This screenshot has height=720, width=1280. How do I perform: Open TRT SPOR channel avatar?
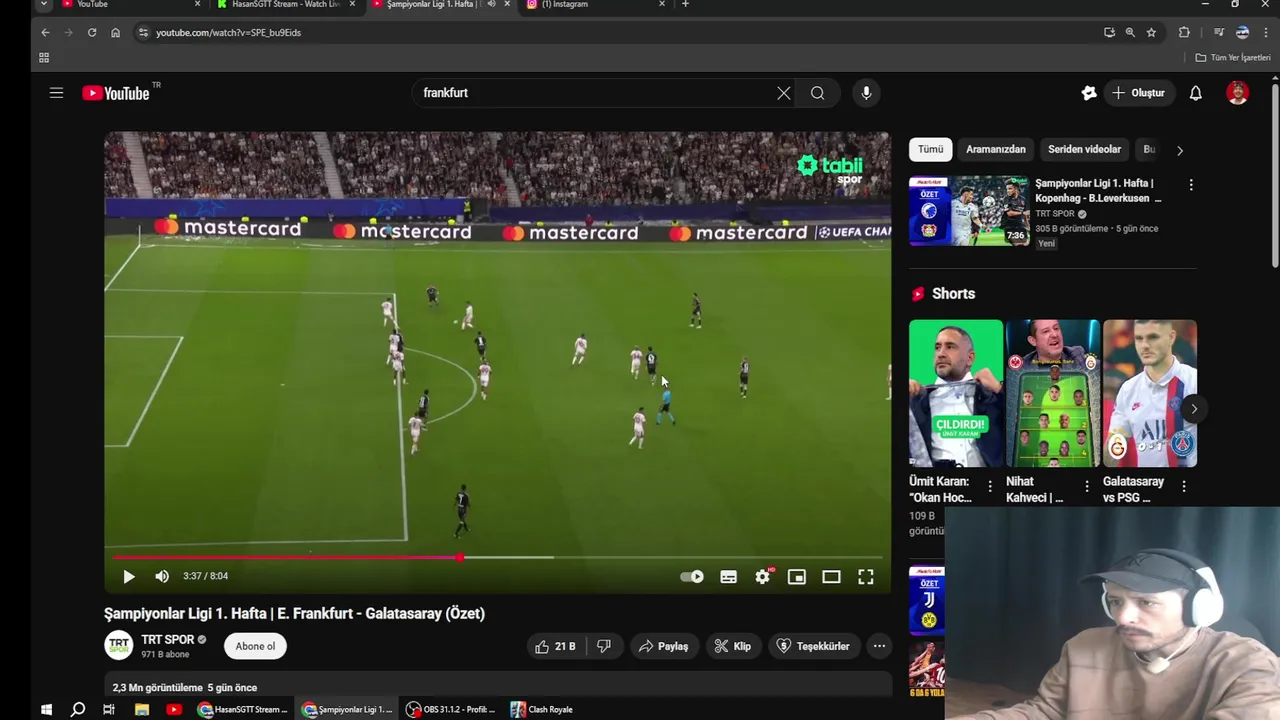pos(119,645)
